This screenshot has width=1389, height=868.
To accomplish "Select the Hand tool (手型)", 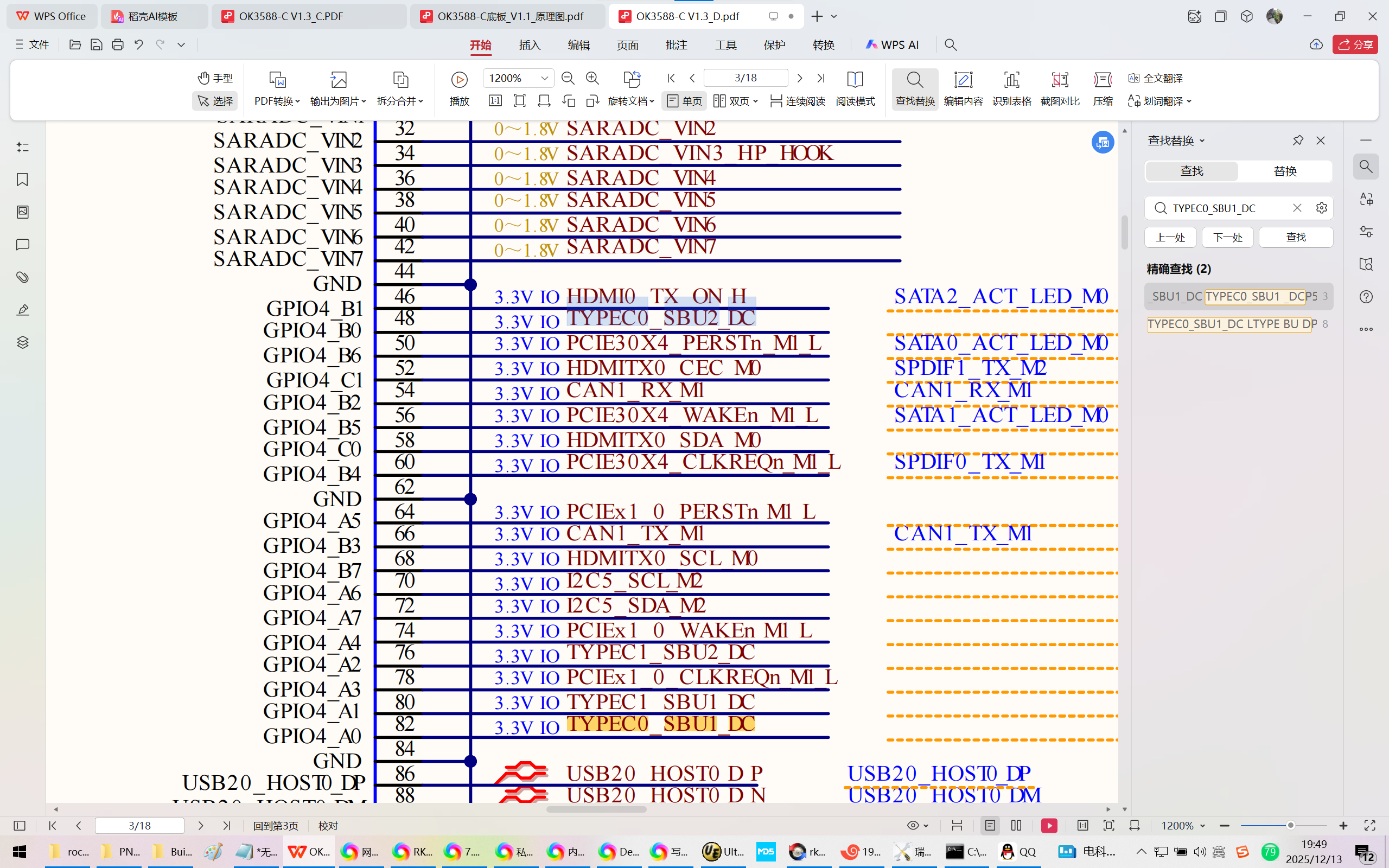I will pyautogui.click(x=215, y=78).
